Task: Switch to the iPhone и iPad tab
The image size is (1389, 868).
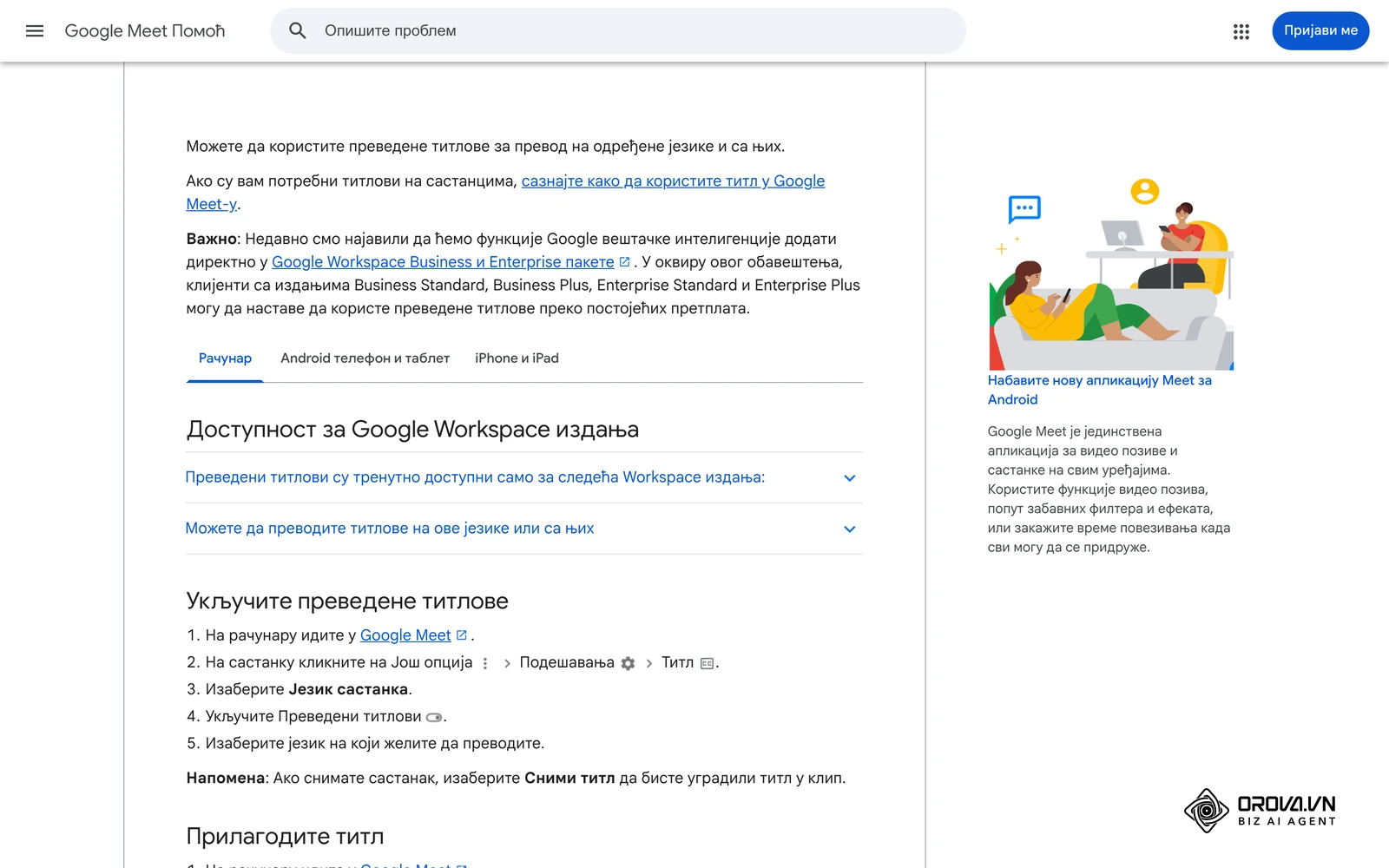Action: point(517,358)
